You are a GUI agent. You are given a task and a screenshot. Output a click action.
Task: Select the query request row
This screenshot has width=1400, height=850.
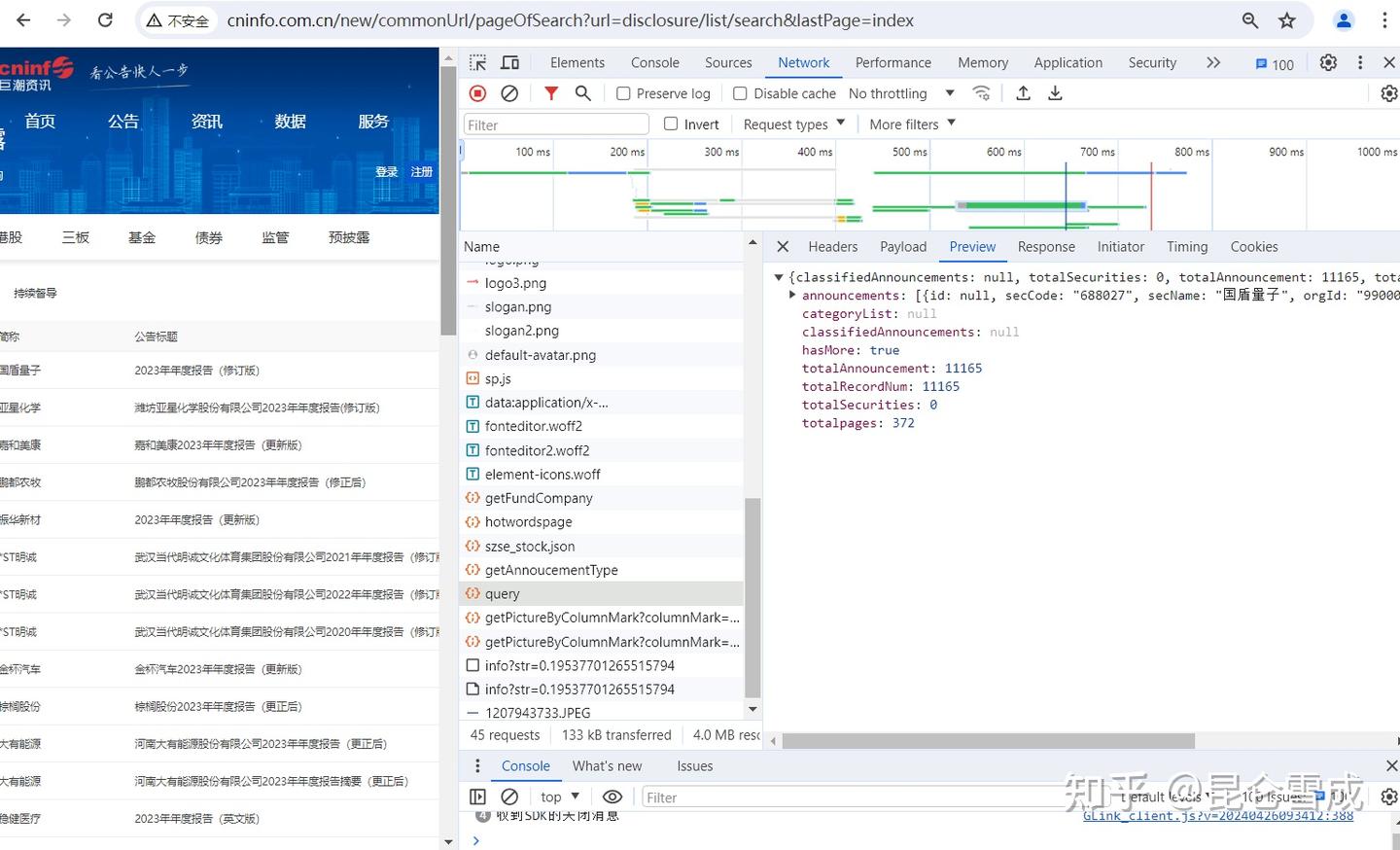[x=602, y=593]
